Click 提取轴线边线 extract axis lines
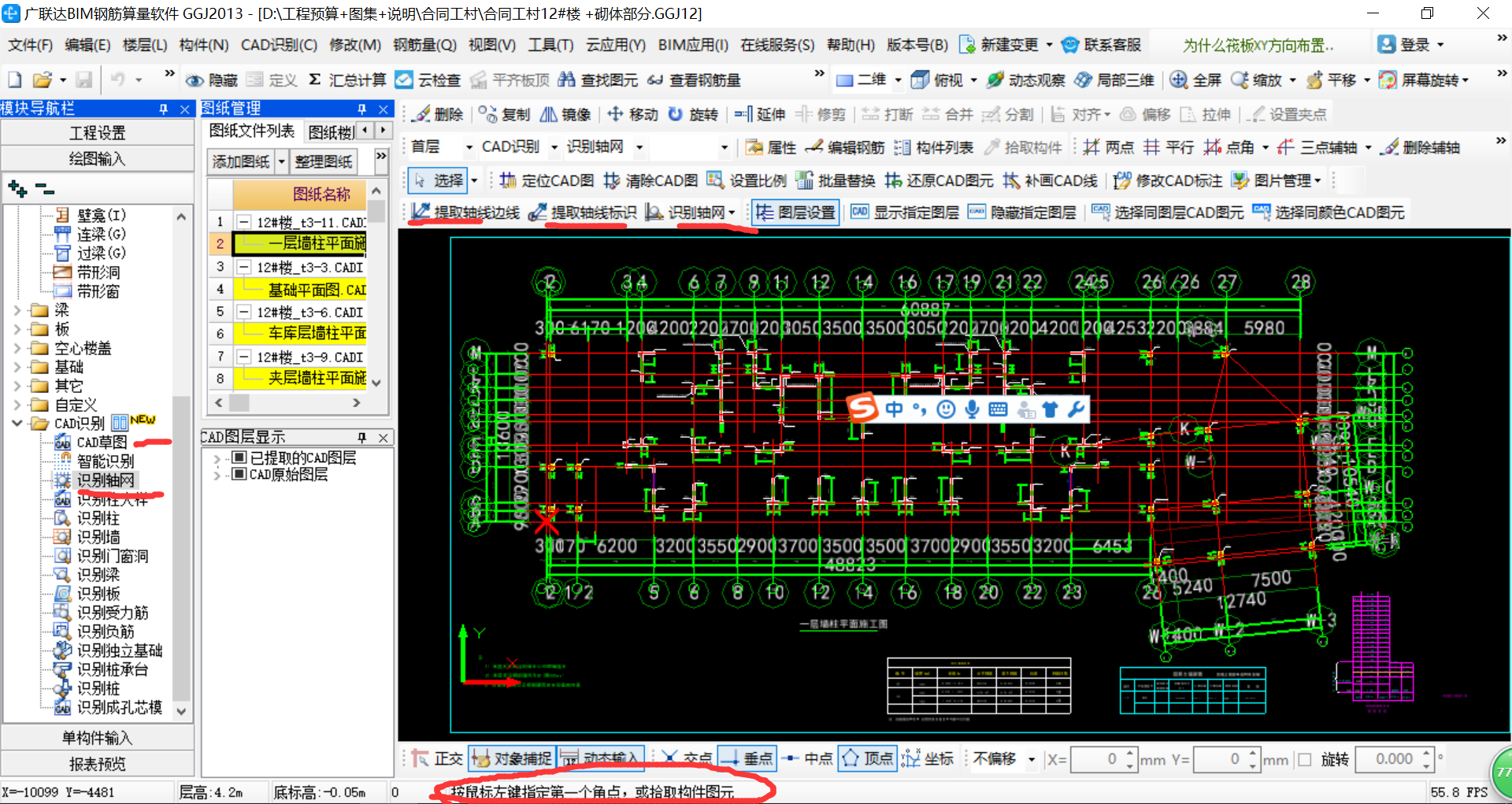1512x804 pixels. [x=466, y=213]
